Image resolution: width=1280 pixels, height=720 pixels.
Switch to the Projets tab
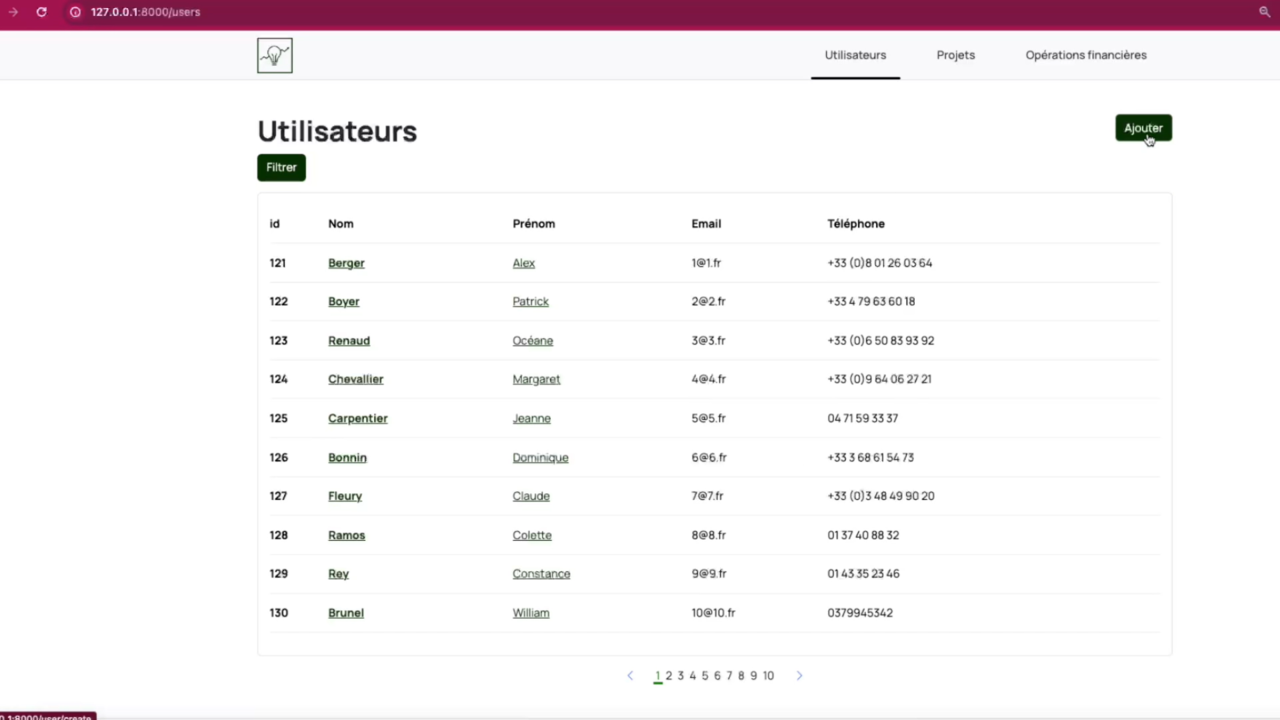coord(955,55)
